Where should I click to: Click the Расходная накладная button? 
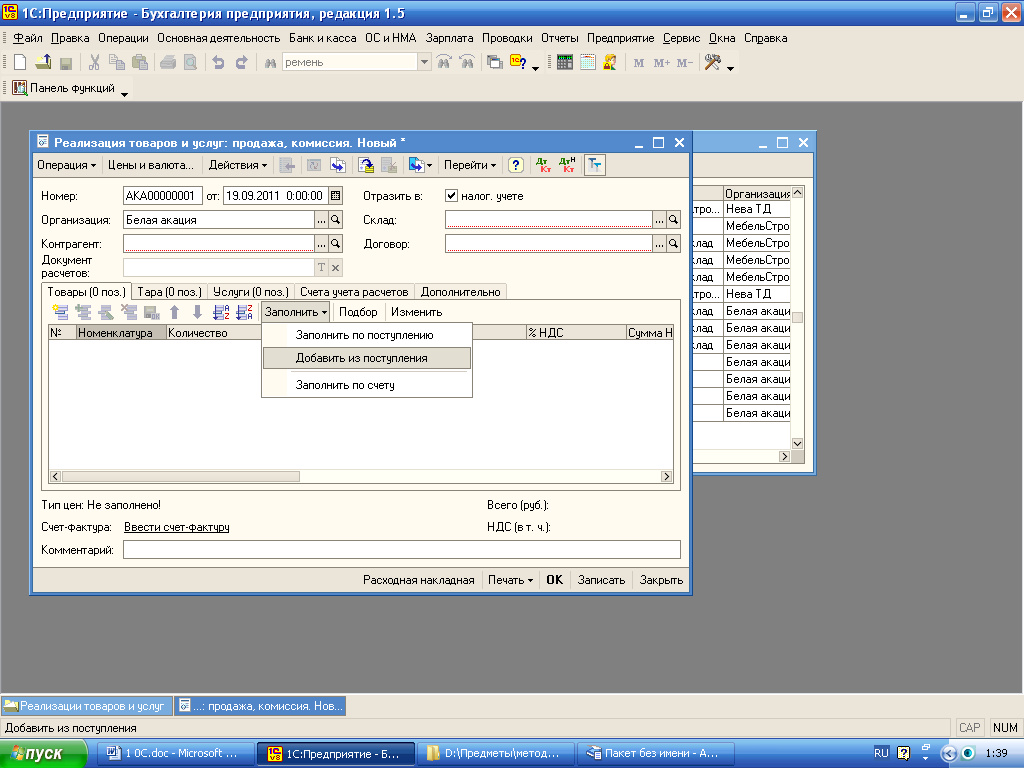419,580
